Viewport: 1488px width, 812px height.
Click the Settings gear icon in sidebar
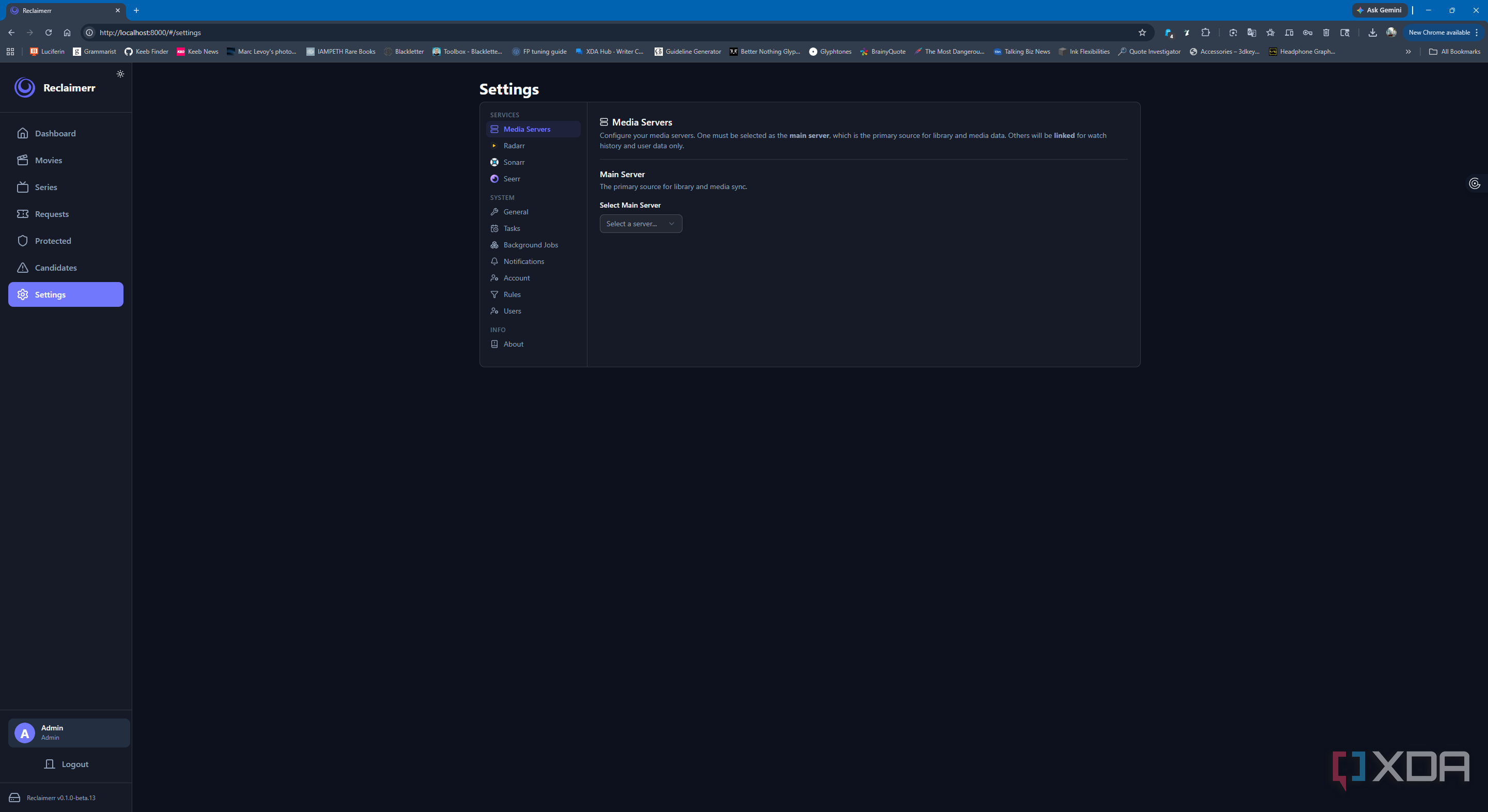23,294
